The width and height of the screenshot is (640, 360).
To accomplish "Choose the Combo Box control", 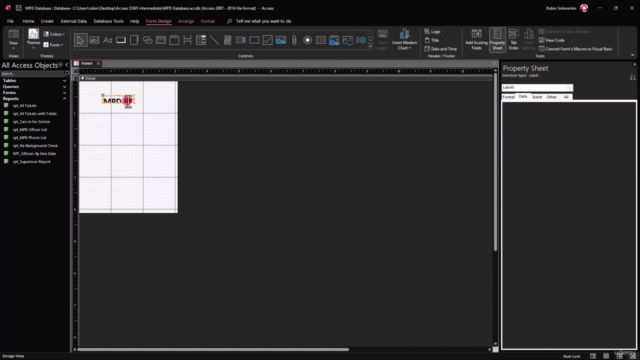I will (x=201, y=40).
